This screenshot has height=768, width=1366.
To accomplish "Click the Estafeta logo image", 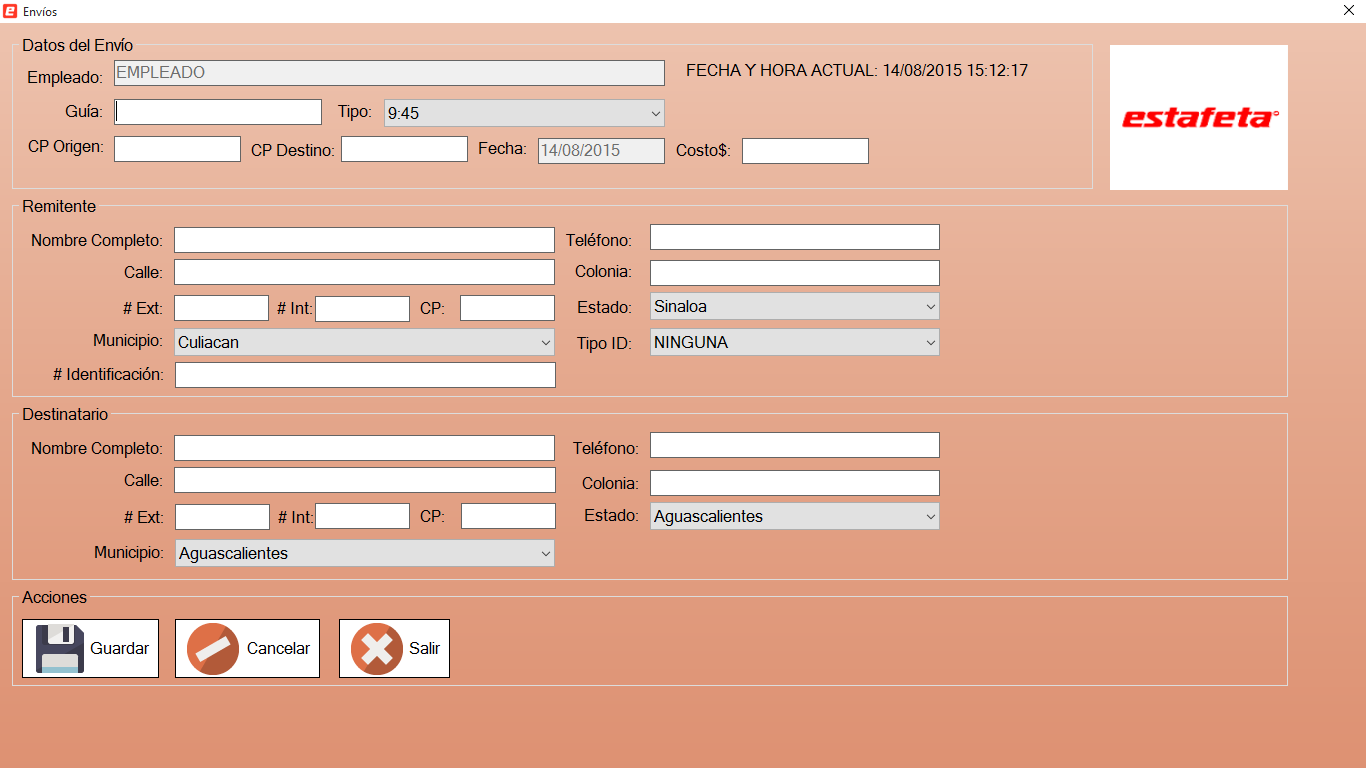I will pyautogui.click(x=1198, y=118).
